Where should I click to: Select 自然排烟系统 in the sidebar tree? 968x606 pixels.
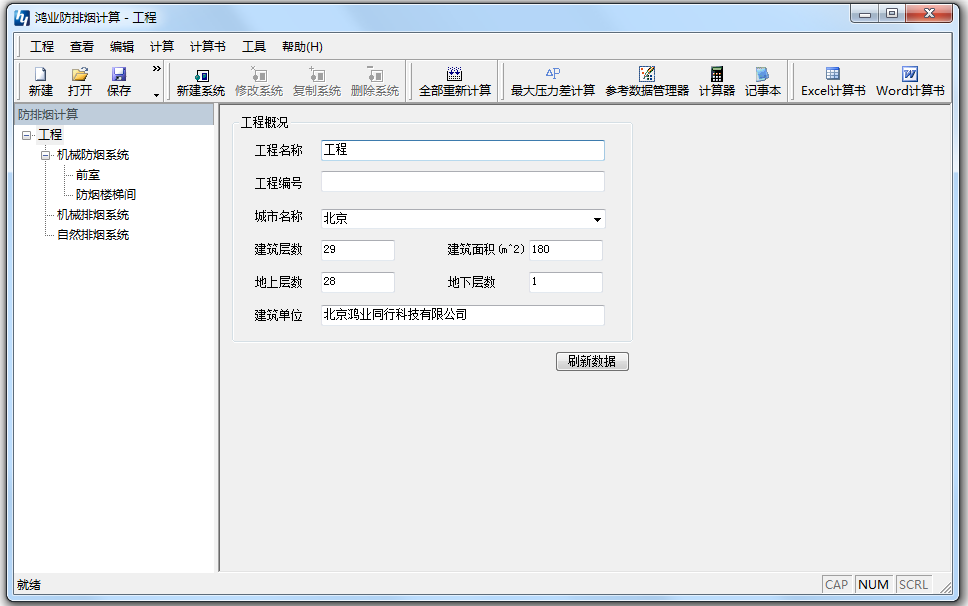click(94, 234)
